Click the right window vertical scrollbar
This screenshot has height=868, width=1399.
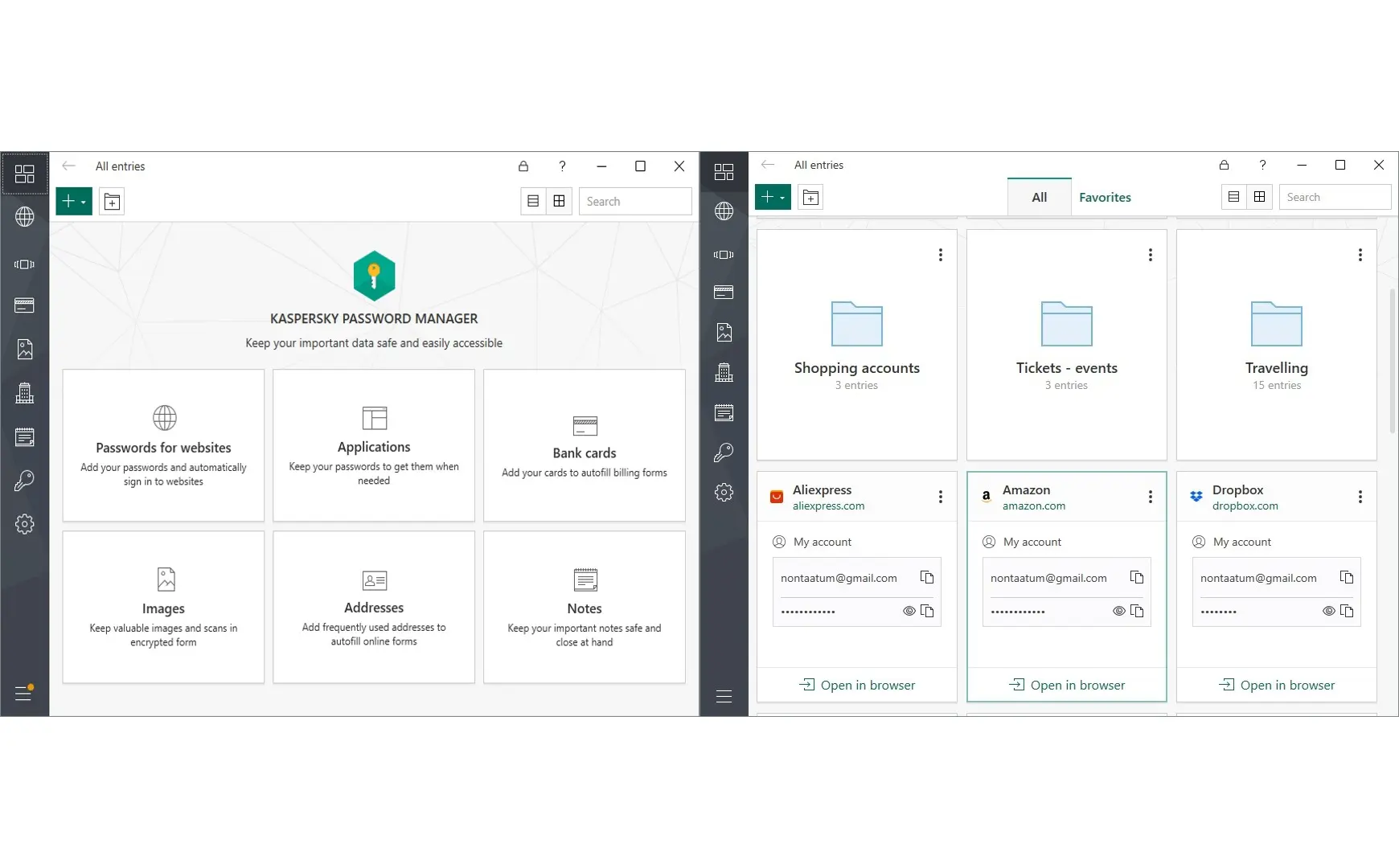point(1392,361)
